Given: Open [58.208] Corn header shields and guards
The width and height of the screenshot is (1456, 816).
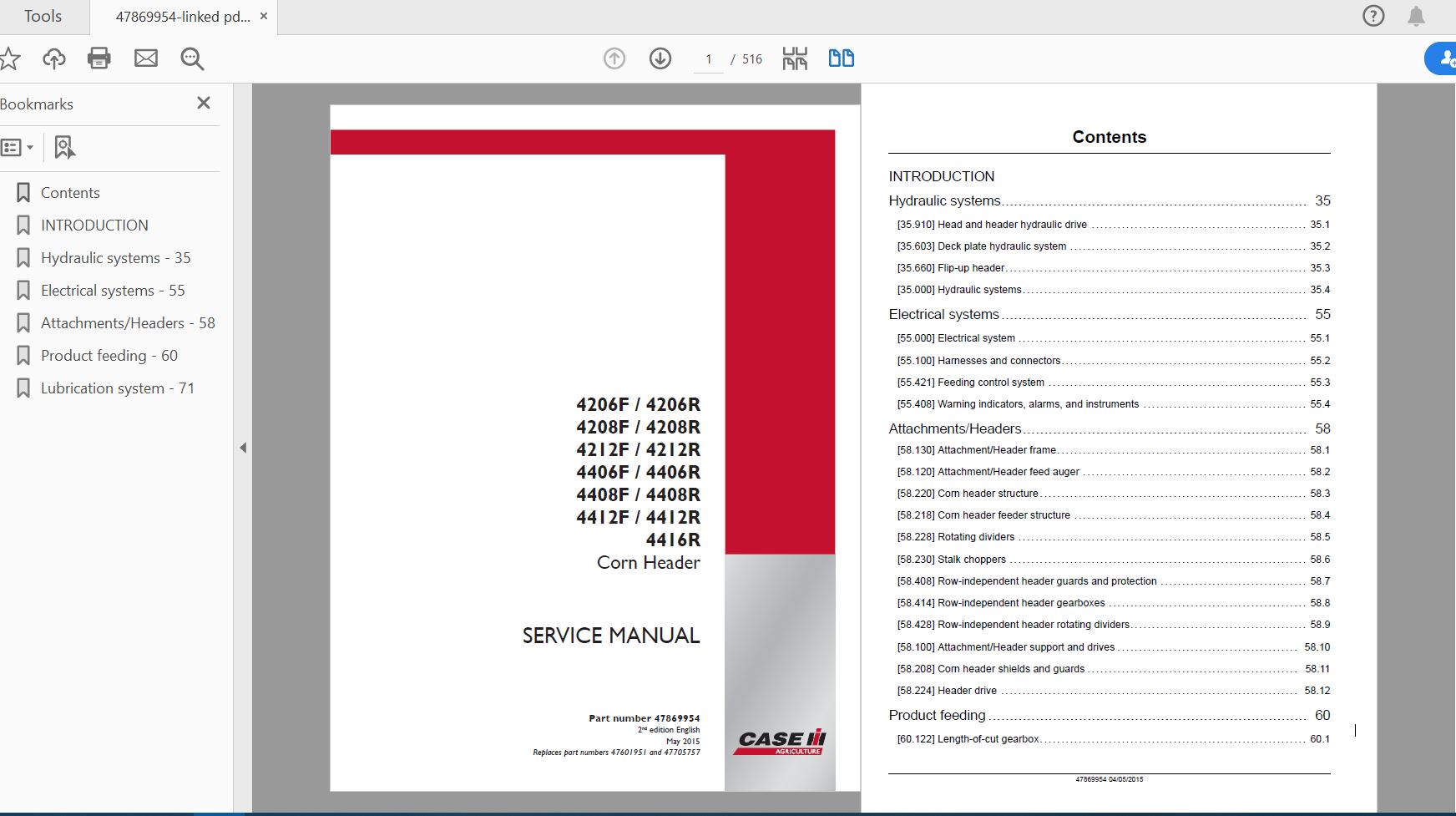Looking at the screenshot, I should (x=1114, y=669).
